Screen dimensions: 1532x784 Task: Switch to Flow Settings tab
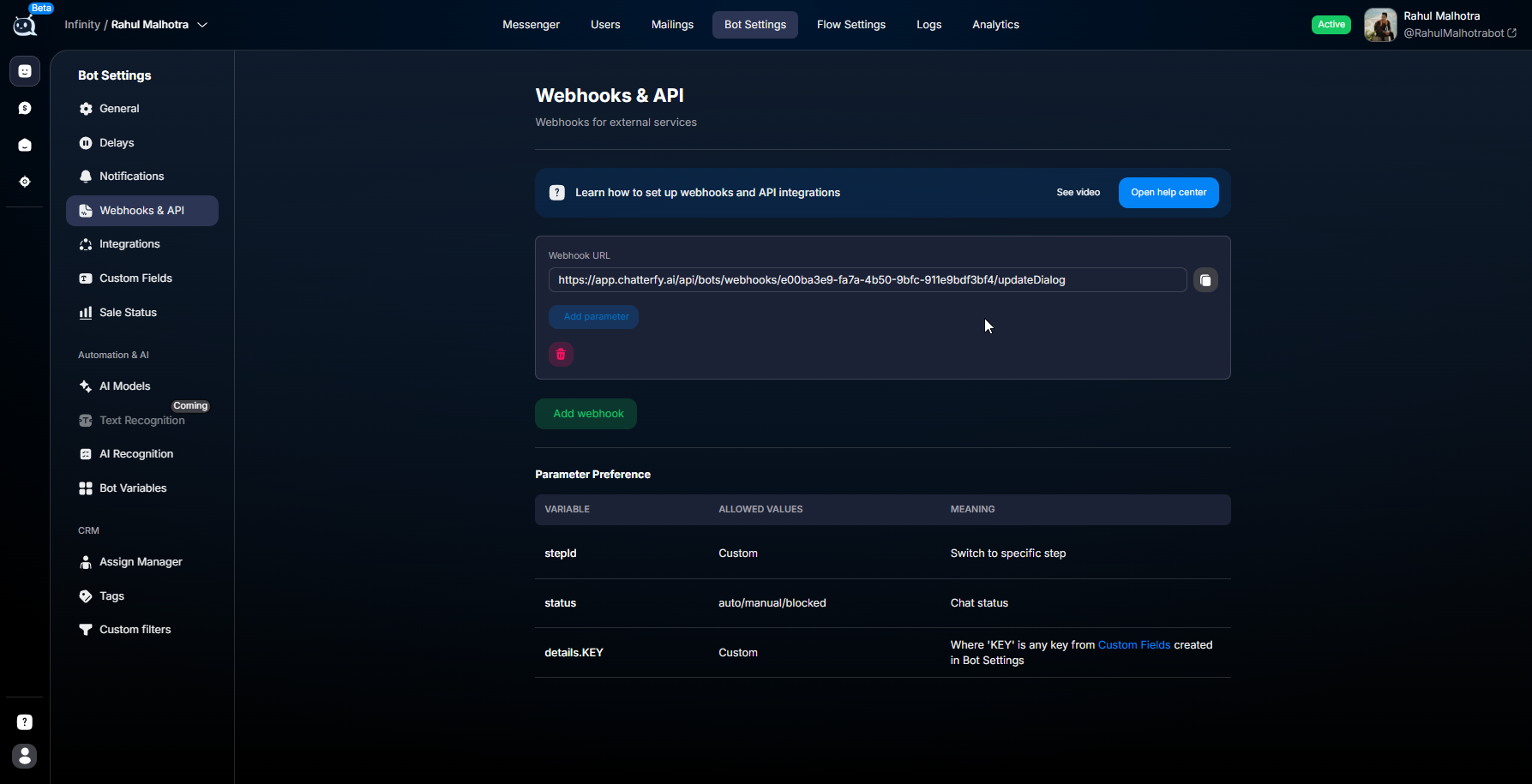851,25
